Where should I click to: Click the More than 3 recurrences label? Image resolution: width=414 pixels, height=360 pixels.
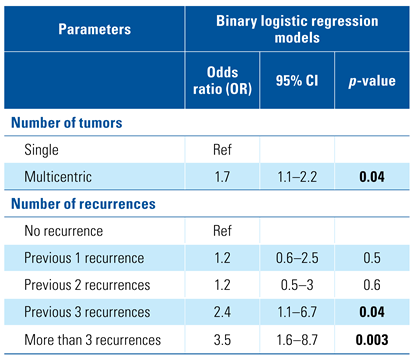(x=93, y=340)
